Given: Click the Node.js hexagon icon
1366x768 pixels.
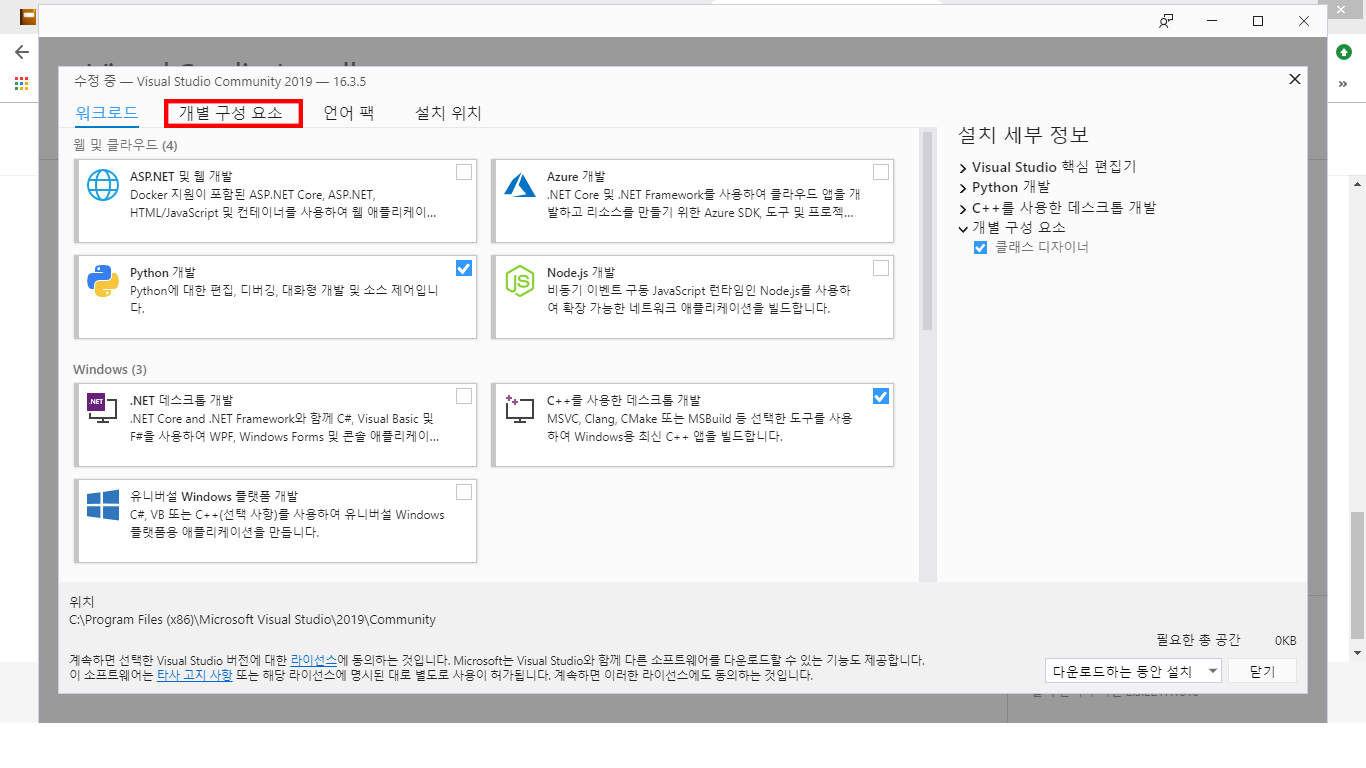Looking at the screenshot, I should 520,282.
